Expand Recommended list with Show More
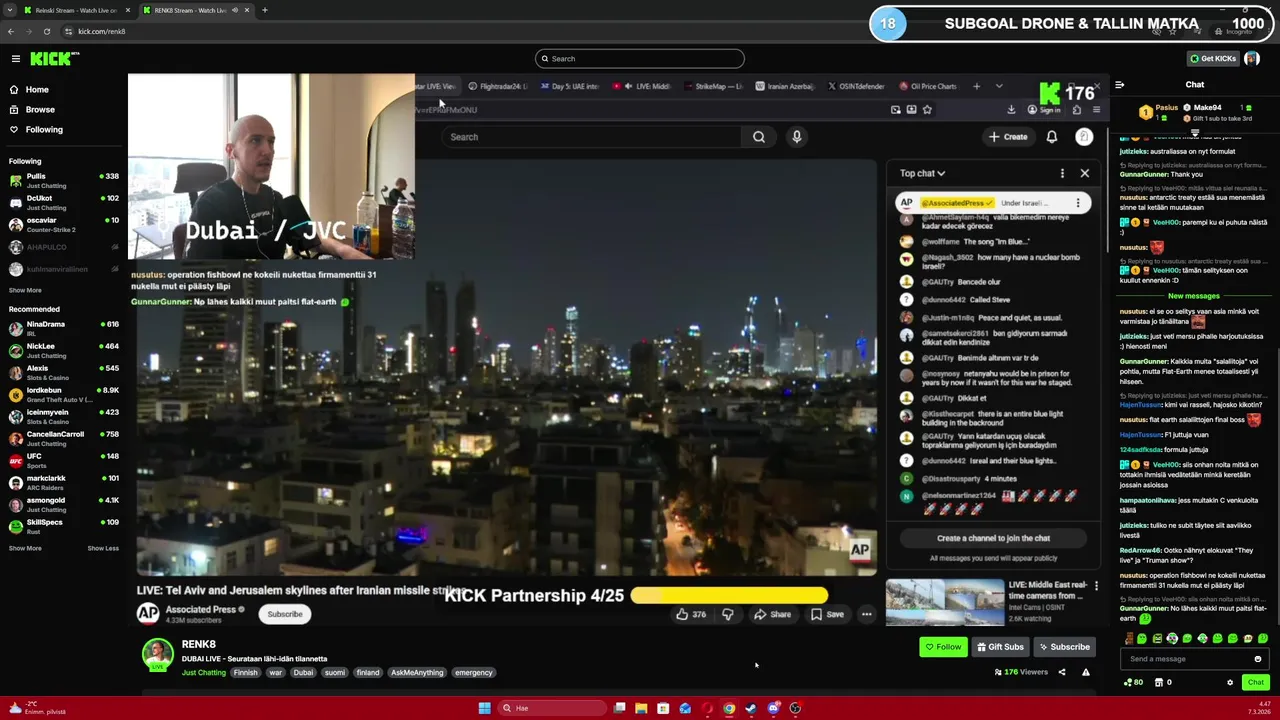 point(25,548)
